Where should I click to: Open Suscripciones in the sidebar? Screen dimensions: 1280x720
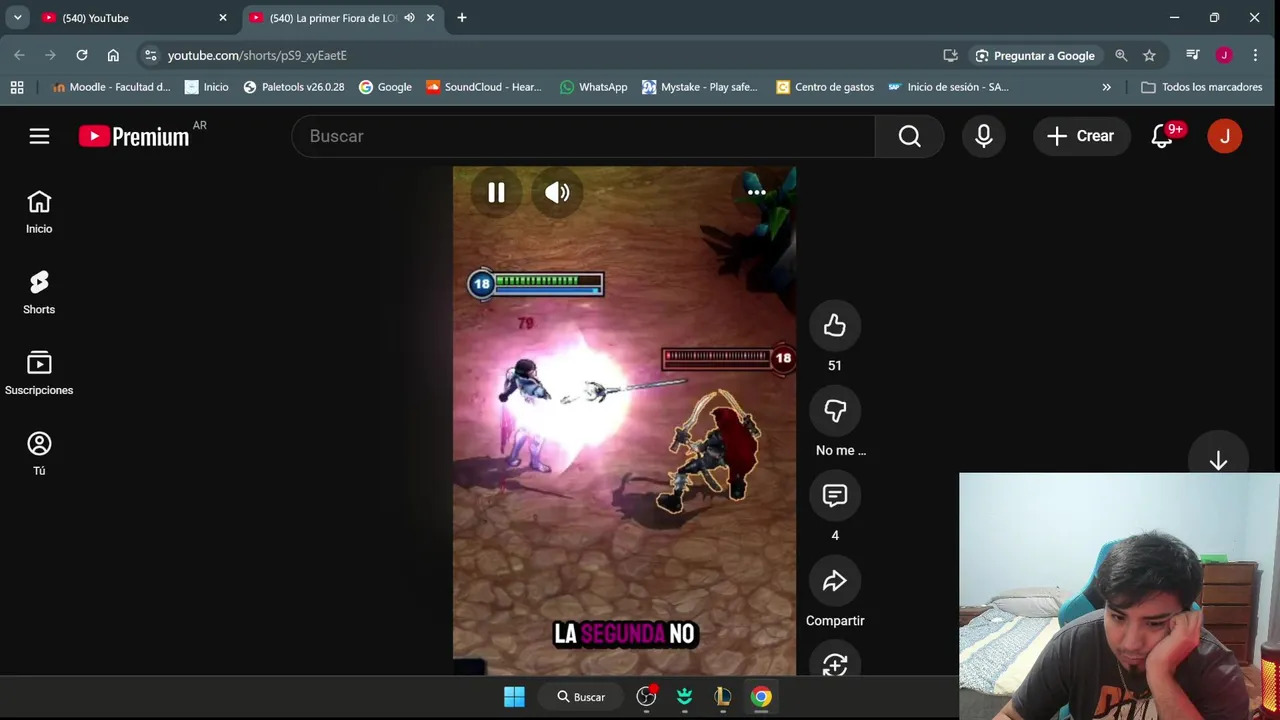(39, 374)
